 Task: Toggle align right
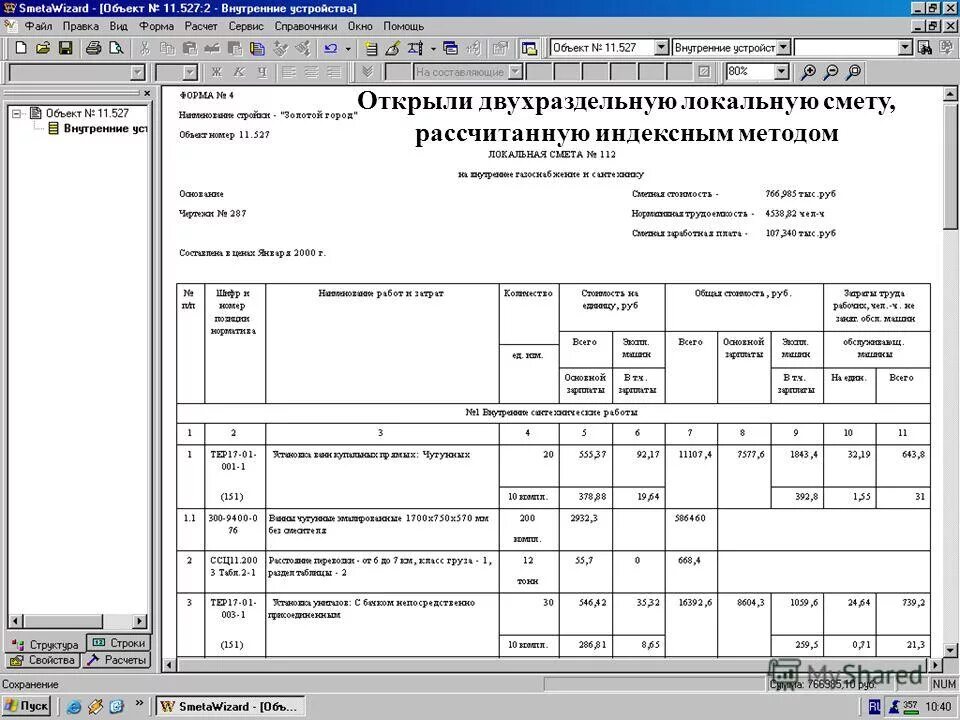tap(334, 72)
